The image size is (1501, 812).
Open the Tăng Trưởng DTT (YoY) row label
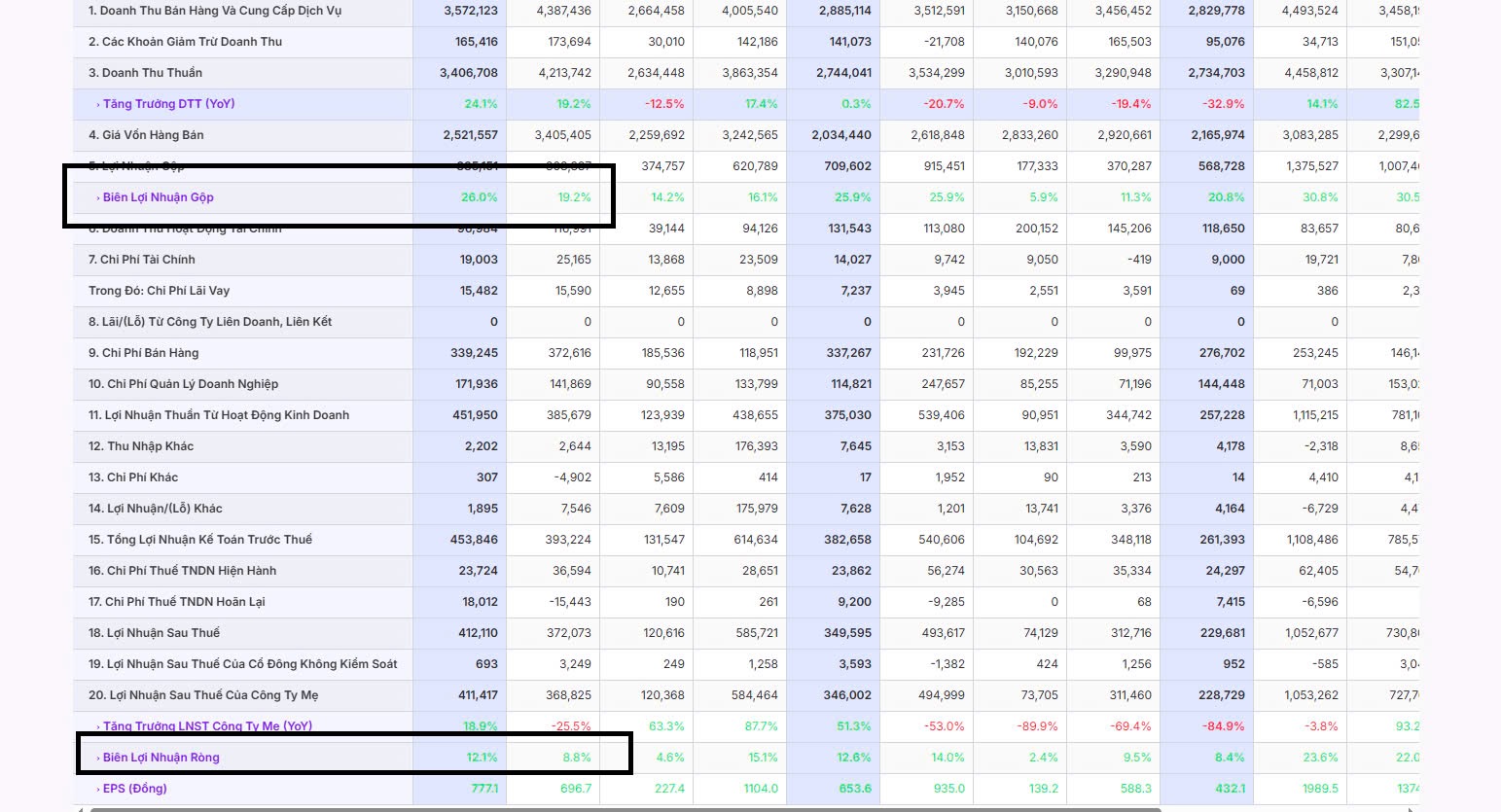(168, 104)
